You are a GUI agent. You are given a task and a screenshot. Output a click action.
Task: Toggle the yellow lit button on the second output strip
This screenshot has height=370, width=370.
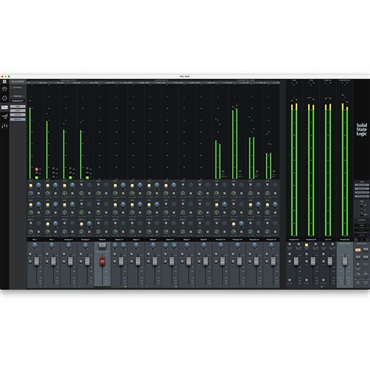tap(307, 245)
